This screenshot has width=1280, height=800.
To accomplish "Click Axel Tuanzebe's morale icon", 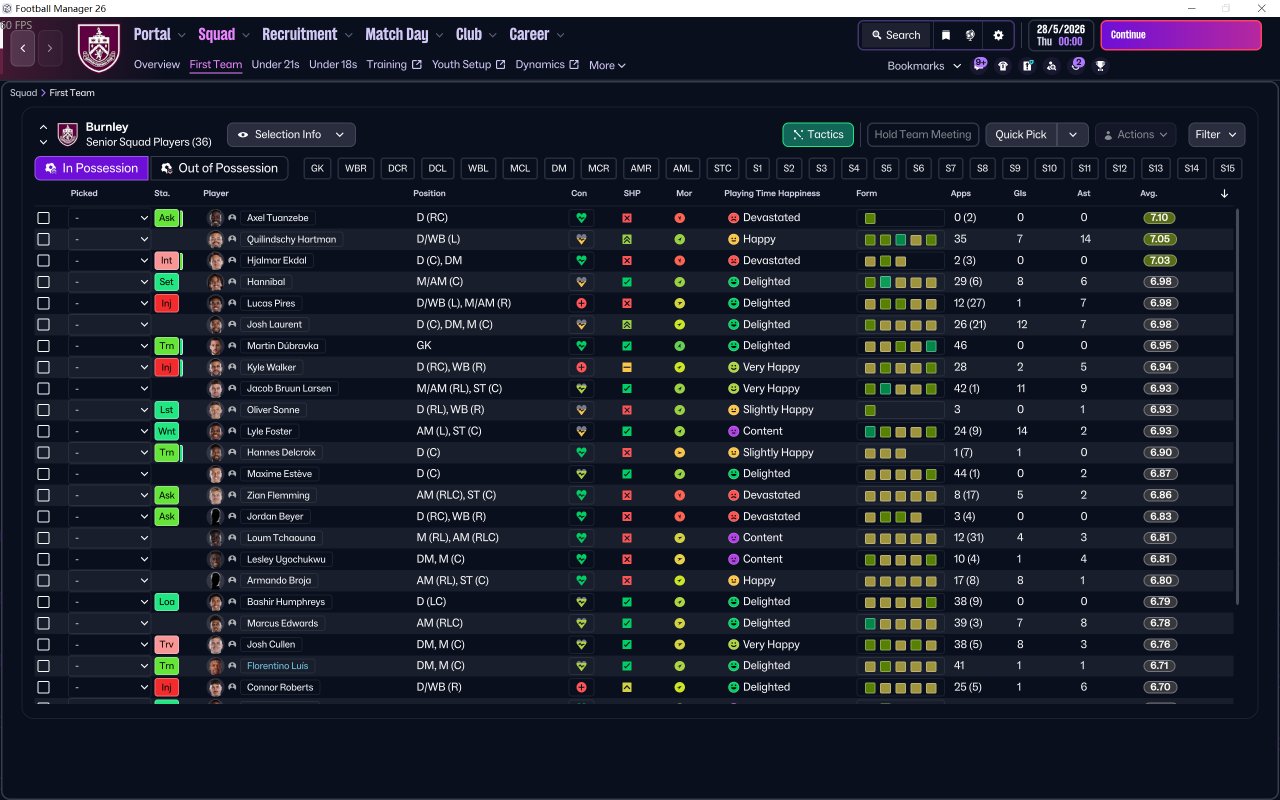I will [679, 218].
